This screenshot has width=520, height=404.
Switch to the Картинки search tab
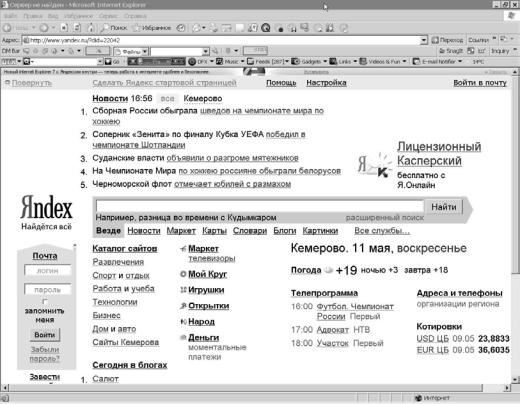pyautogui.click(x=320, y=231)
